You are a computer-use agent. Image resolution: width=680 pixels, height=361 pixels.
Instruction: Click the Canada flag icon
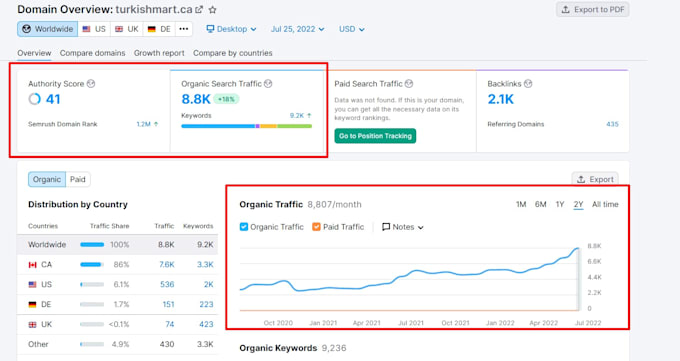pyautogui.click(x=33, y=265)
